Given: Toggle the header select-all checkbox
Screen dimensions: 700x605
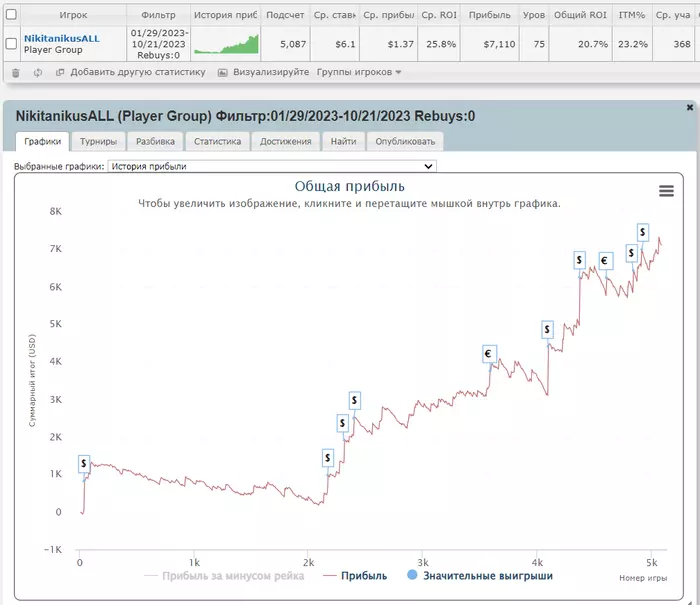Looking at the screenshot, I should point(11,14).
